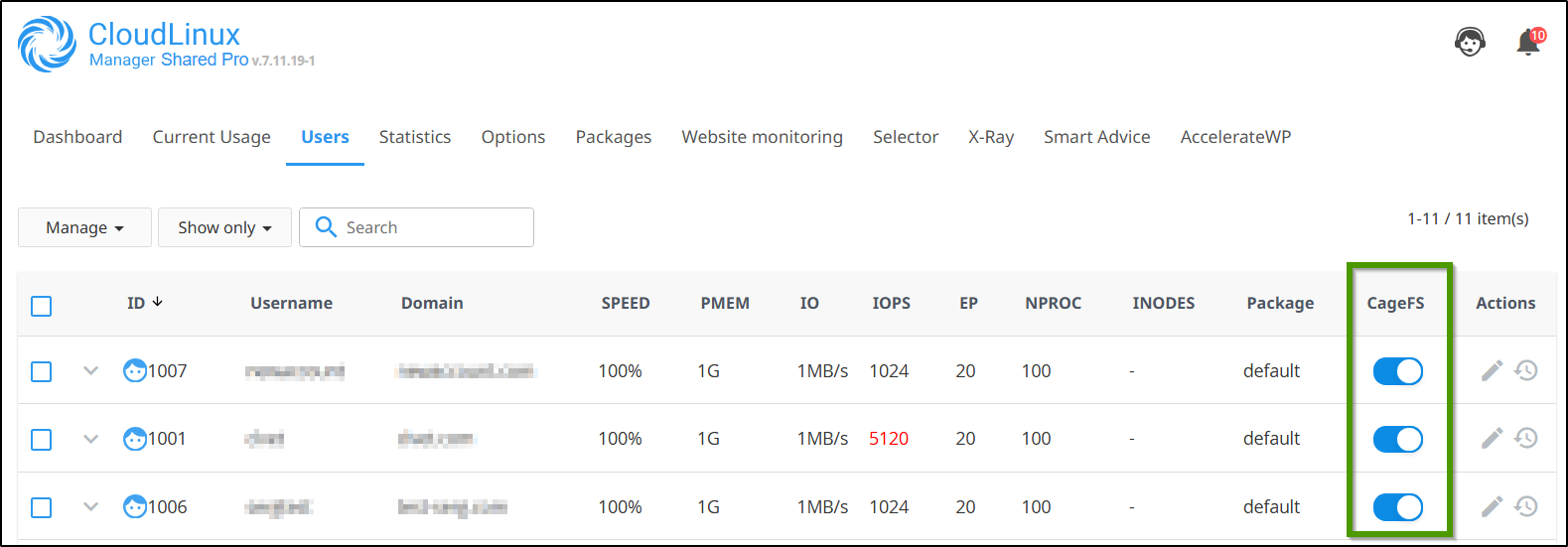Click the user avatar icon beside 1007
Screen dimensions: 1568x547
(x=134, y=370)
